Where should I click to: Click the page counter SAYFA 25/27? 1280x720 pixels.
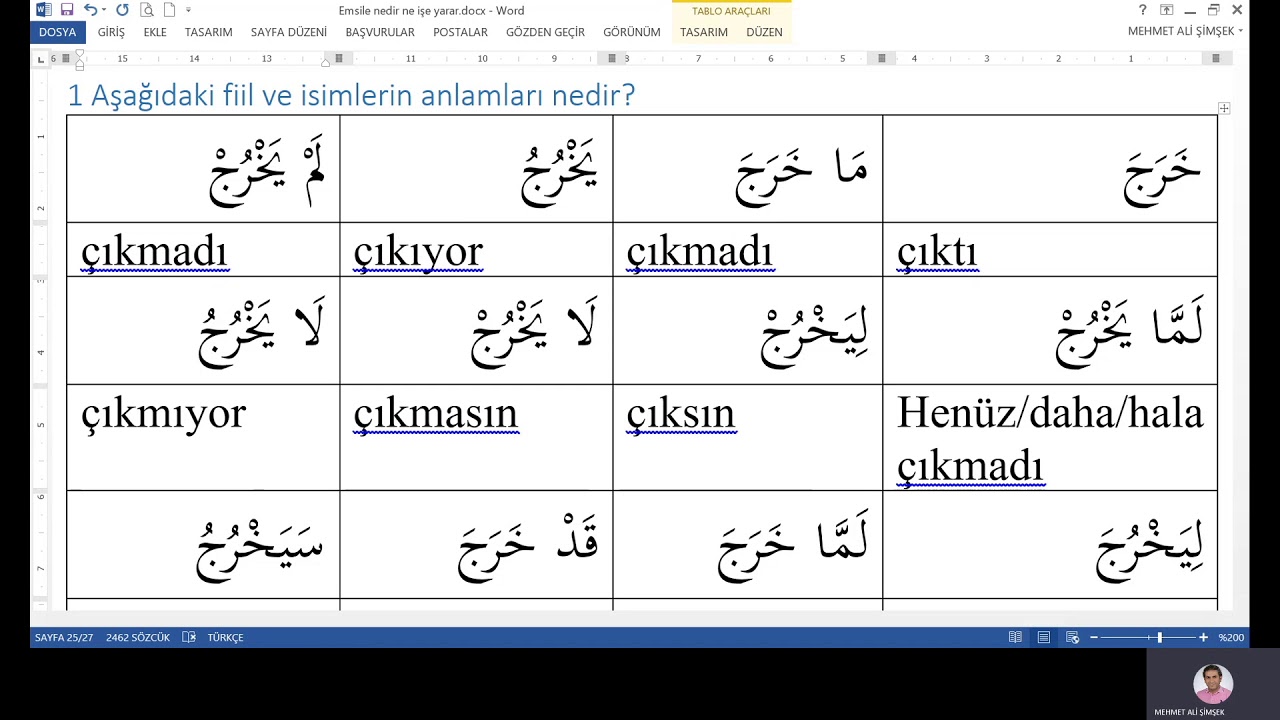point(64,637)
